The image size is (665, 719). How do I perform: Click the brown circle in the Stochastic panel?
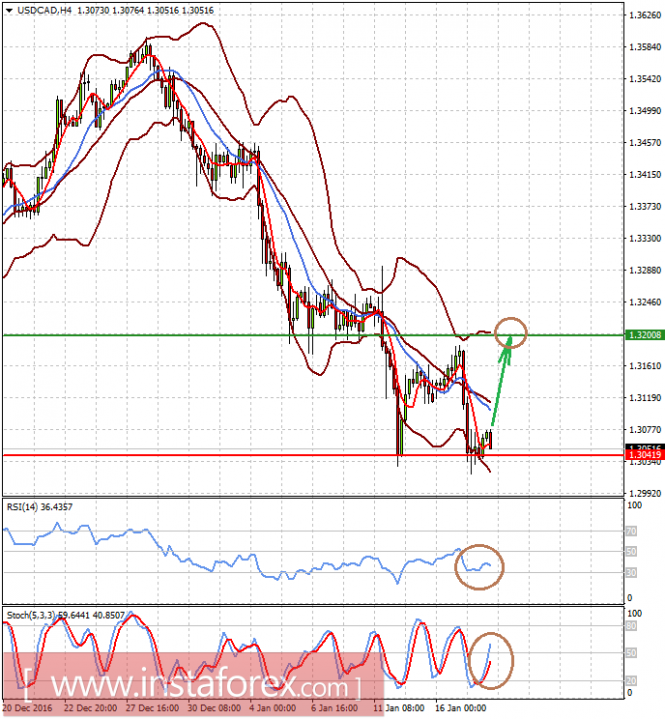click(x=491, y=660)
